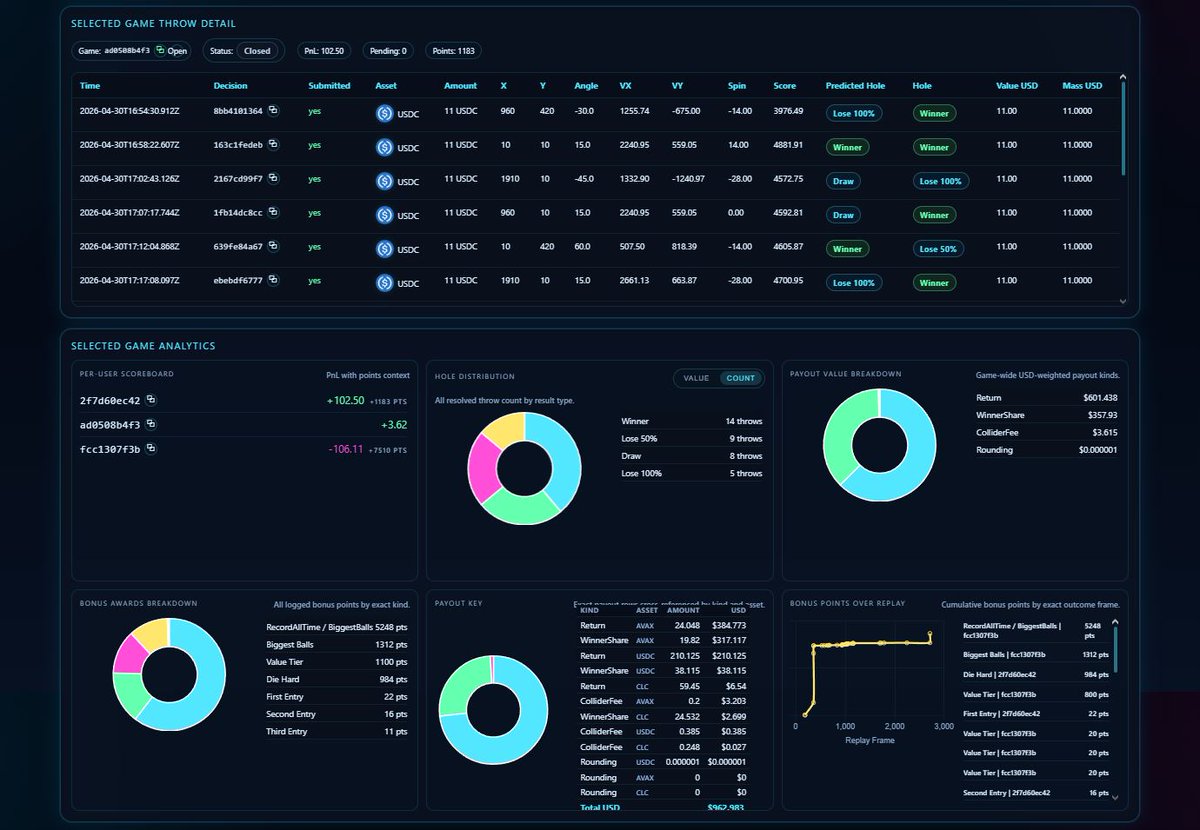The image size is (1200, 830).
Task: Click USDC coin icon in 2167cd99f7 row
Action: (x=384, y=181)
